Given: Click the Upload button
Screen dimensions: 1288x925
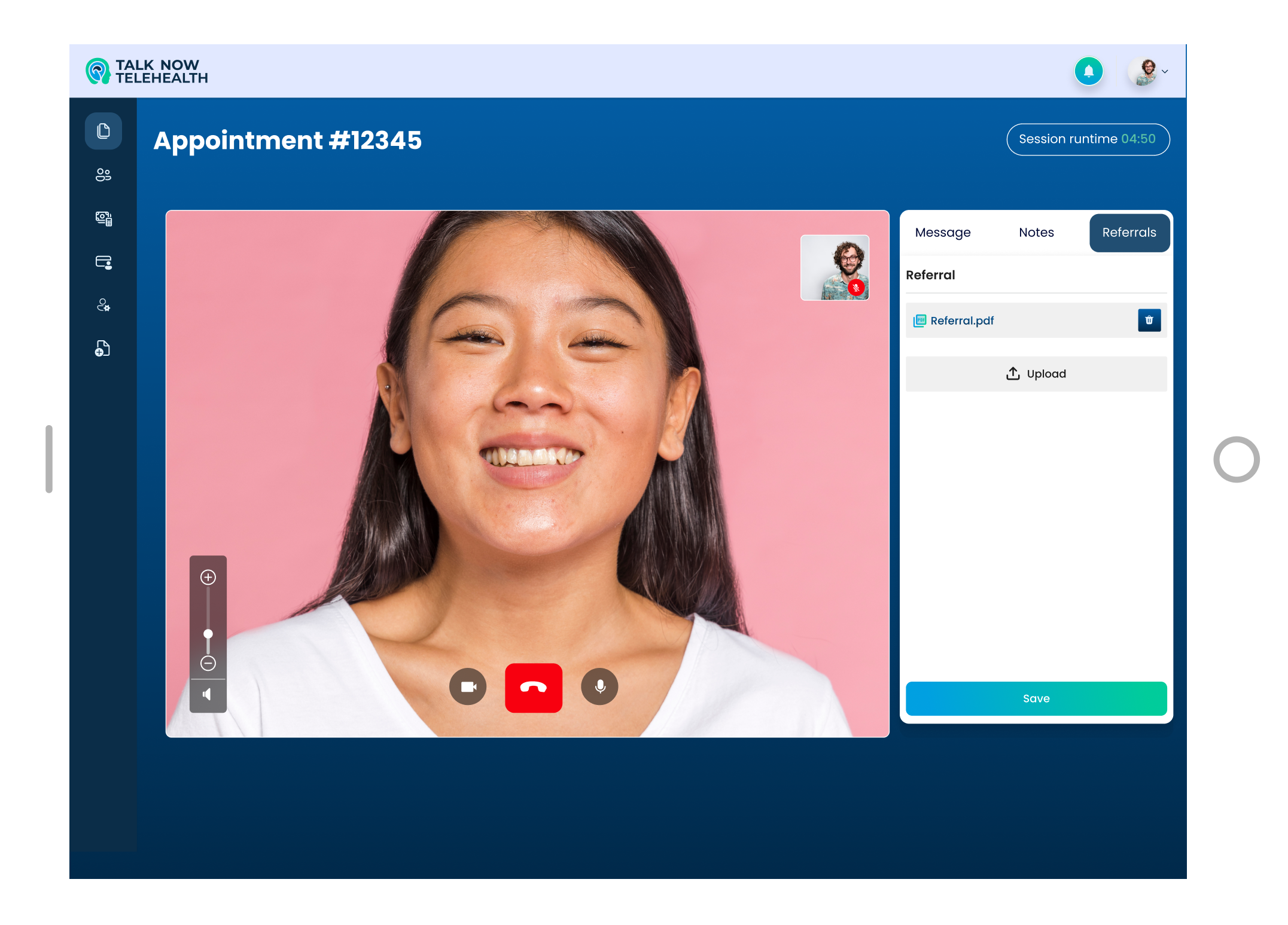Looking at the screenshot, I should [1036, 374].
